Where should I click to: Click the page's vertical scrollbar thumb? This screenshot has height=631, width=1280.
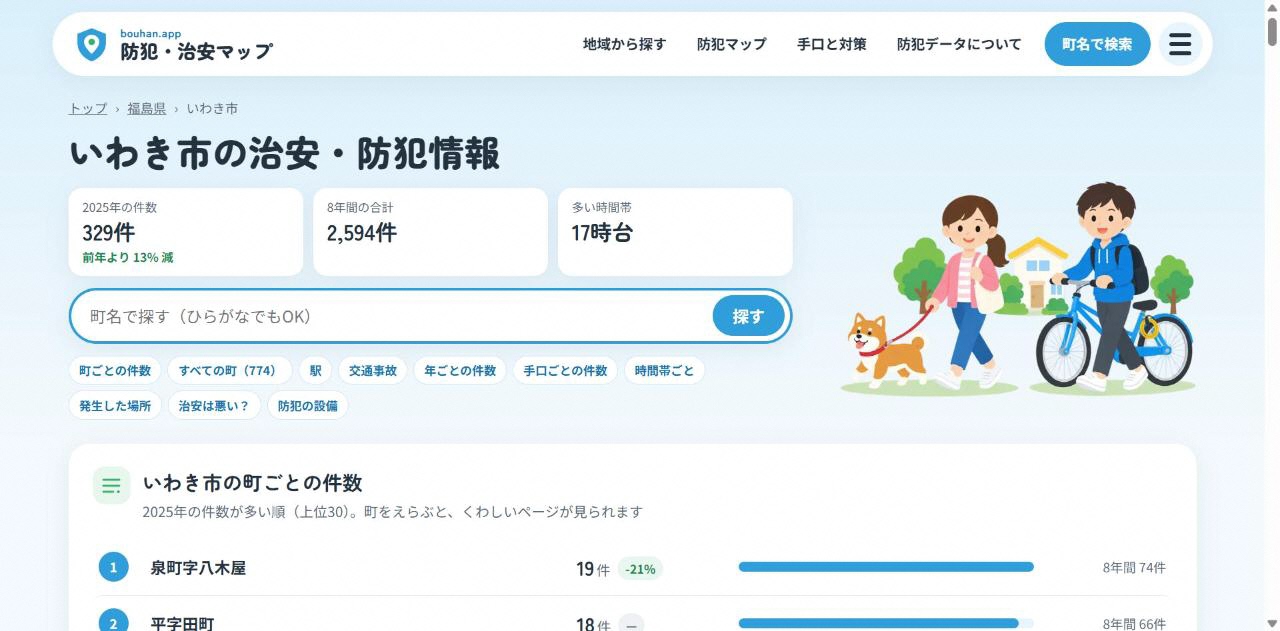click(x=1272, y=31)
